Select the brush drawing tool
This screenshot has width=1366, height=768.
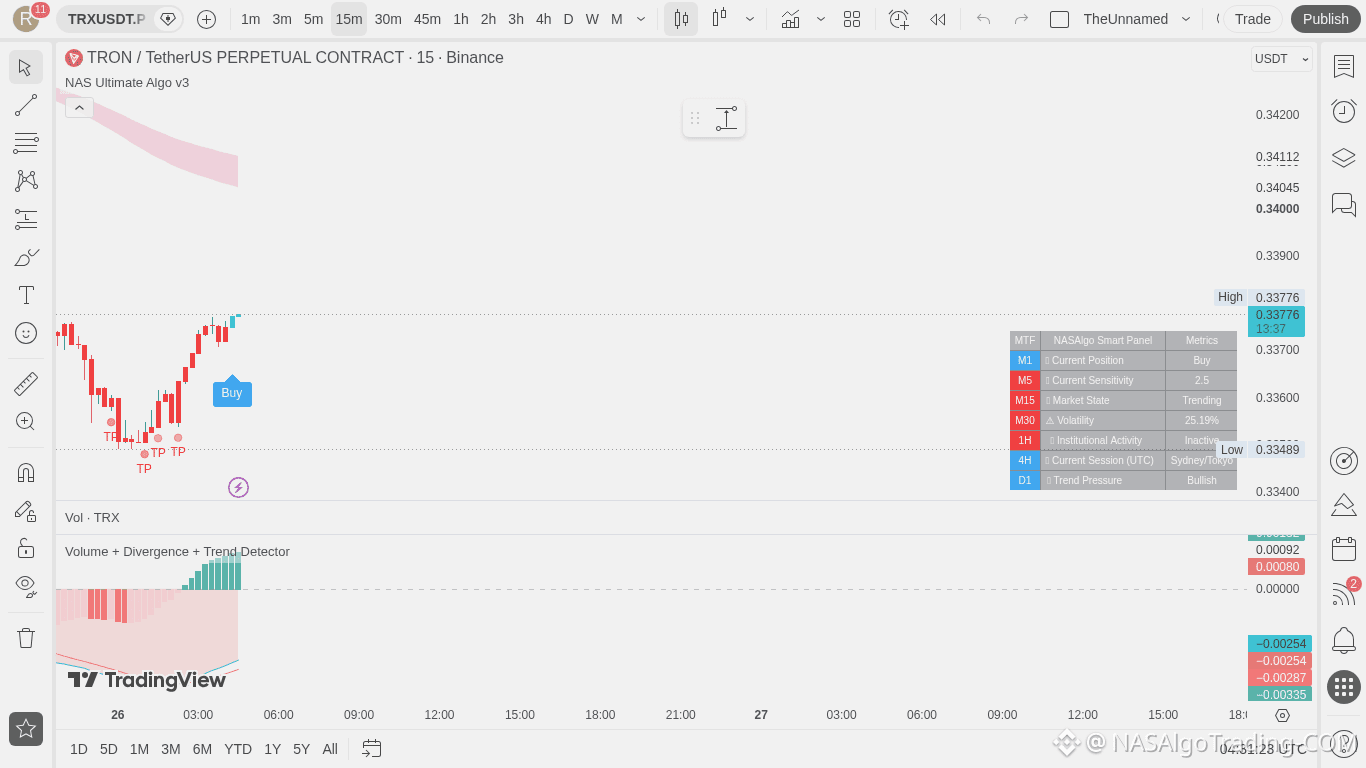(26, 257)
